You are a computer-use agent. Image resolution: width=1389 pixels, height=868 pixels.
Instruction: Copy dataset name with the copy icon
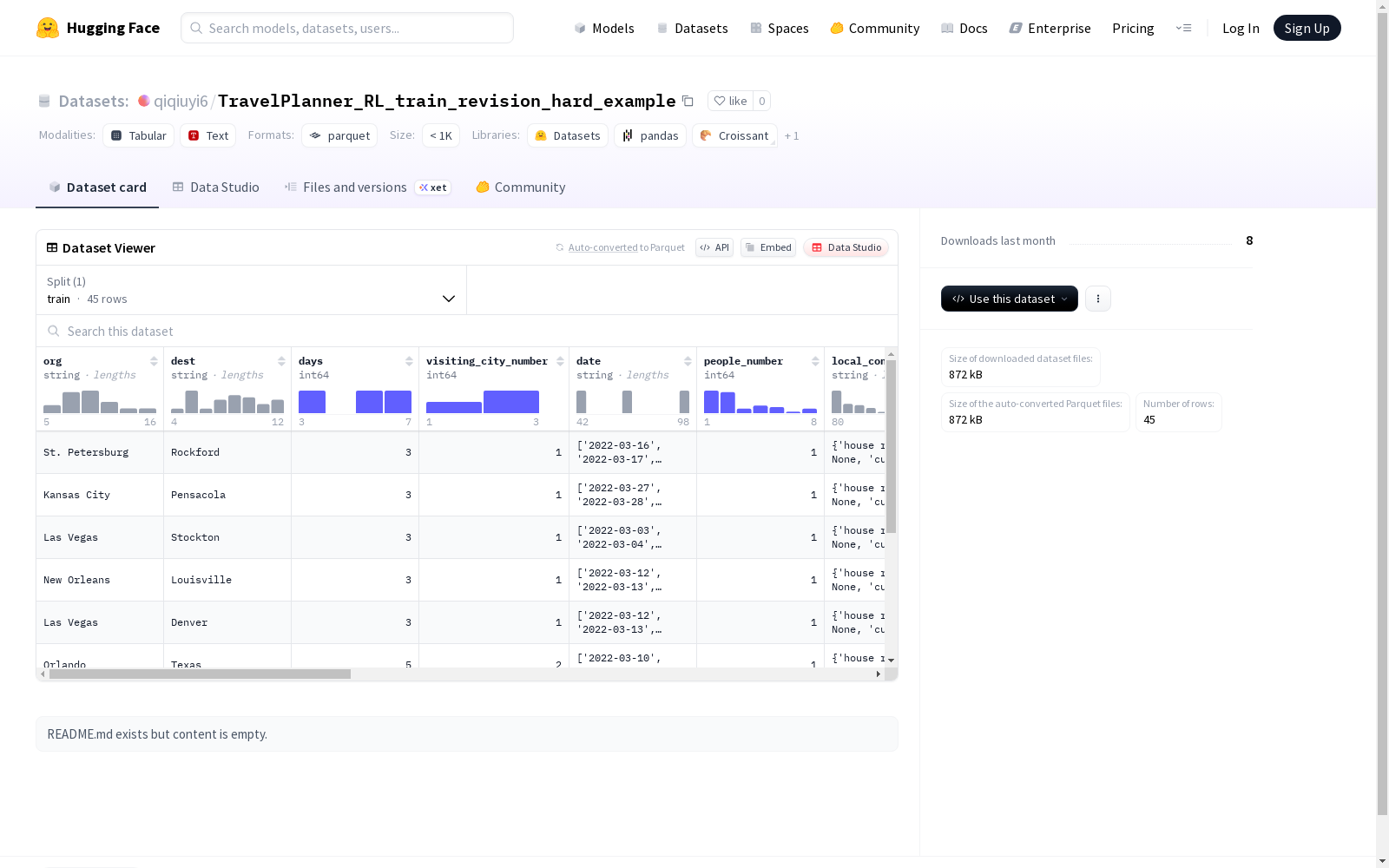[688, 101]
